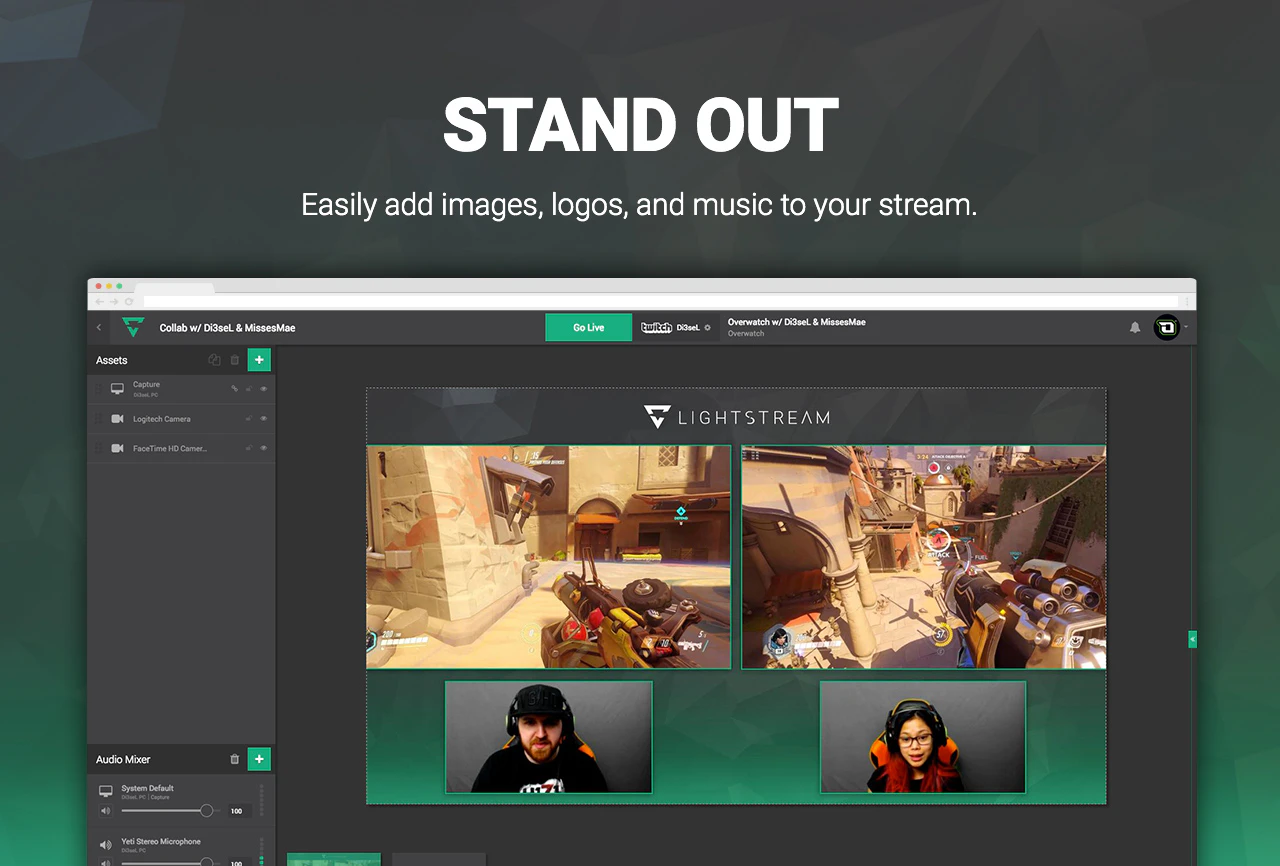Click the trash icon in Audio Mixer header
1280x866 pixels.
[x=234, y=759]
